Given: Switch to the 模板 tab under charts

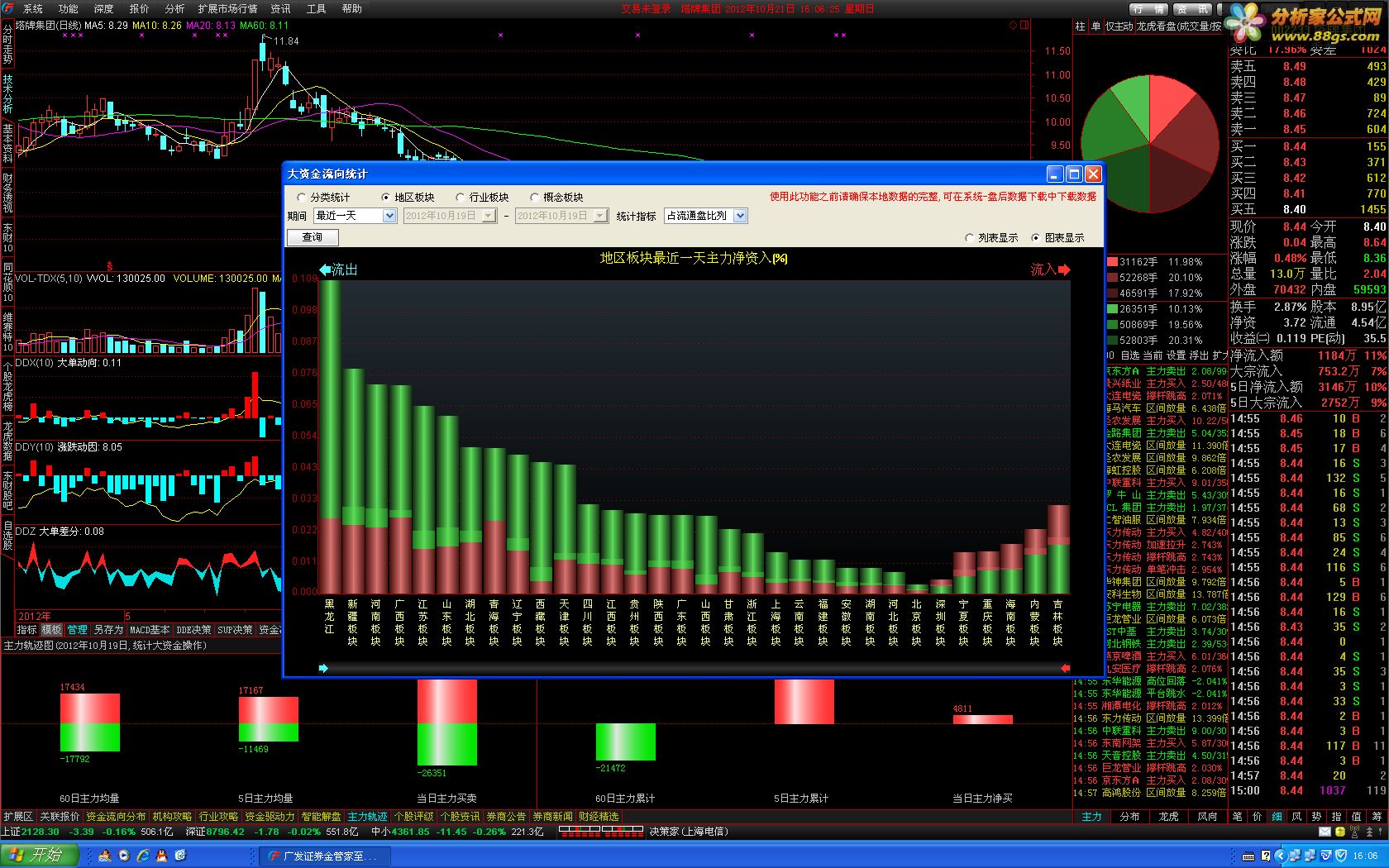Looking at the screenshot, I should point(51,630).
